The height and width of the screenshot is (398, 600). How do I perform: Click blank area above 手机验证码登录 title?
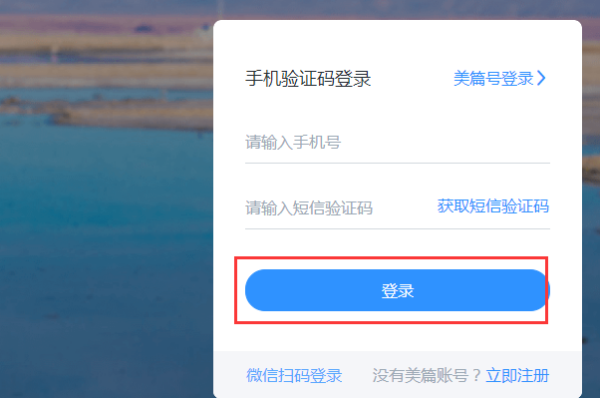click(x=397, y=44)
